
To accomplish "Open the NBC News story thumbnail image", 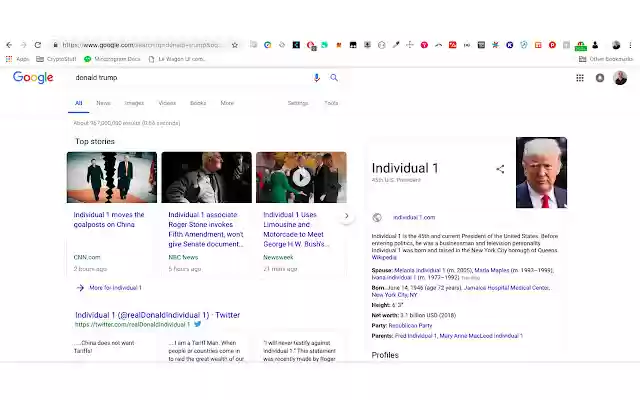I will 207,178.
